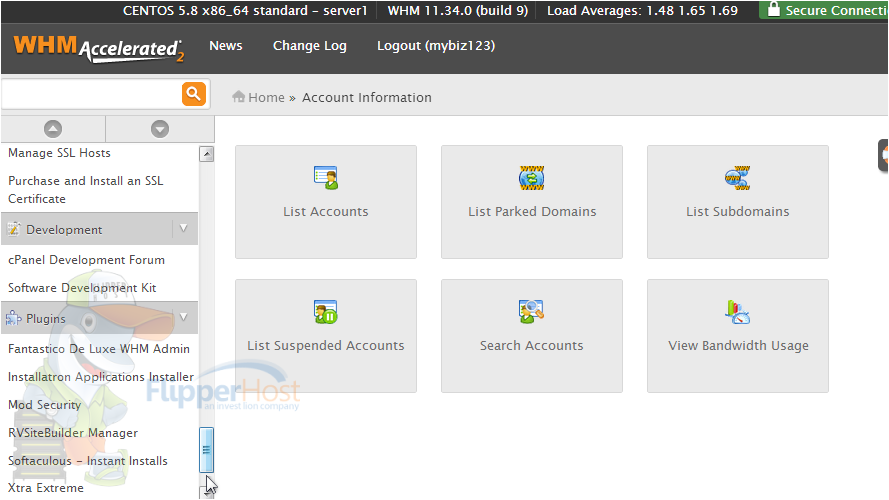This screenshot has height=500, width=889.
Task: Click the sidebar scrollbar down arrow
Action: (207, 493)
